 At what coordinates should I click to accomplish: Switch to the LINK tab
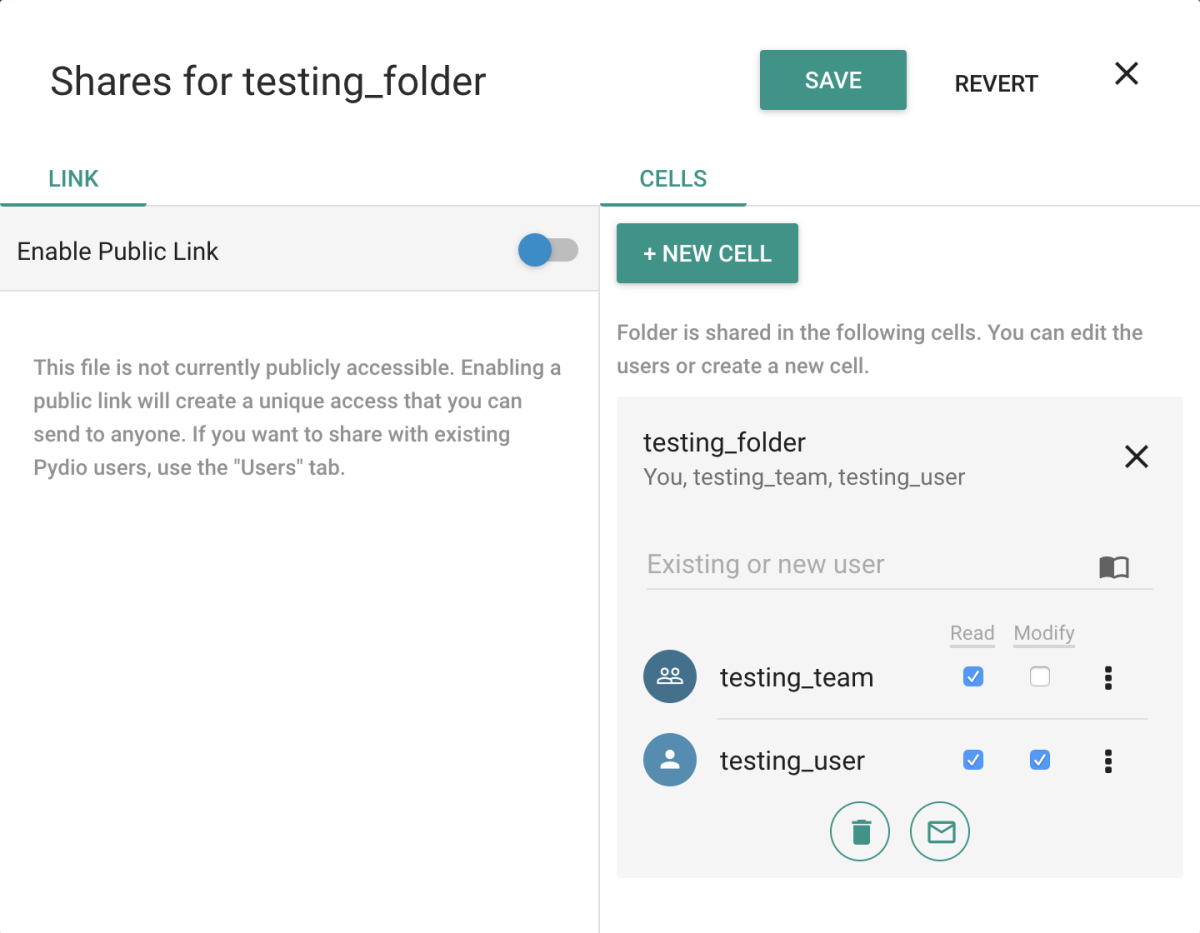point(73,179)
